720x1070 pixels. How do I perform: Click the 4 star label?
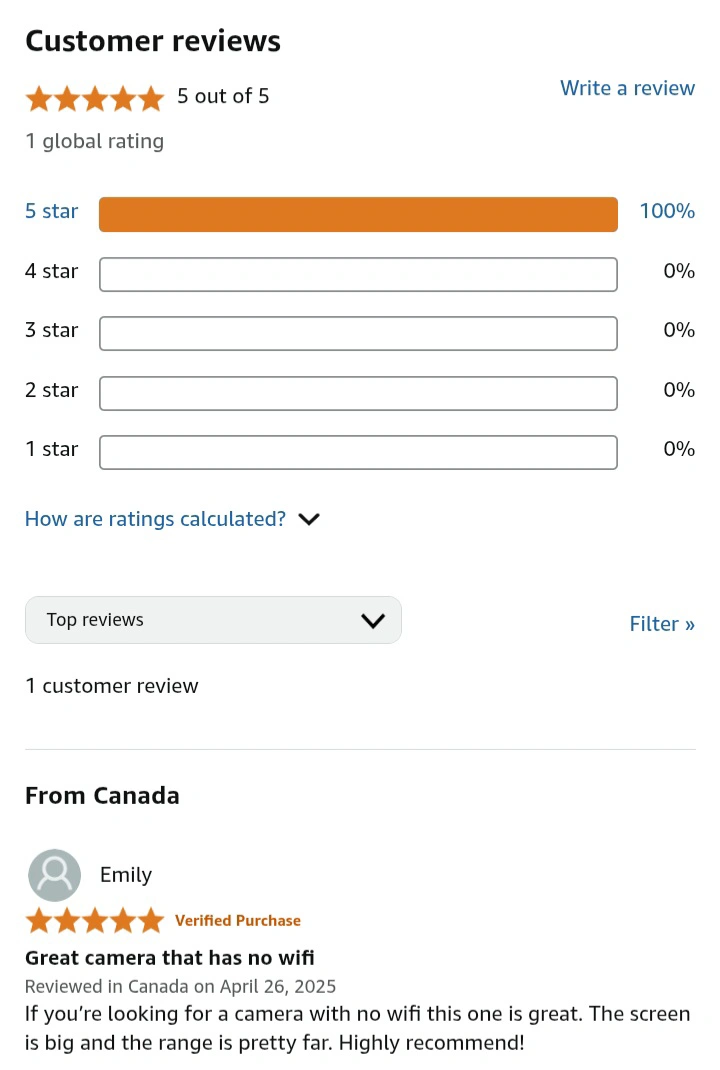pos(52,271)
